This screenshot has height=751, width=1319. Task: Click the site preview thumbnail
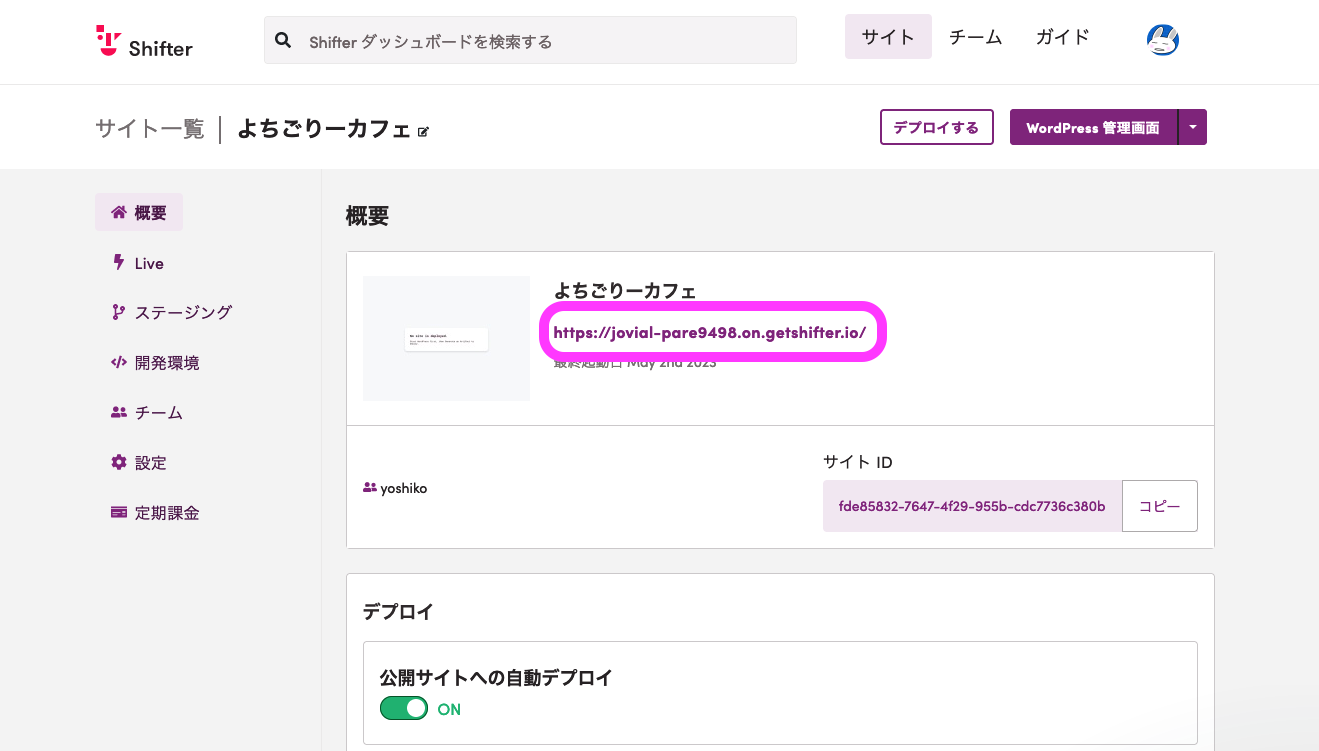(446, 338)
